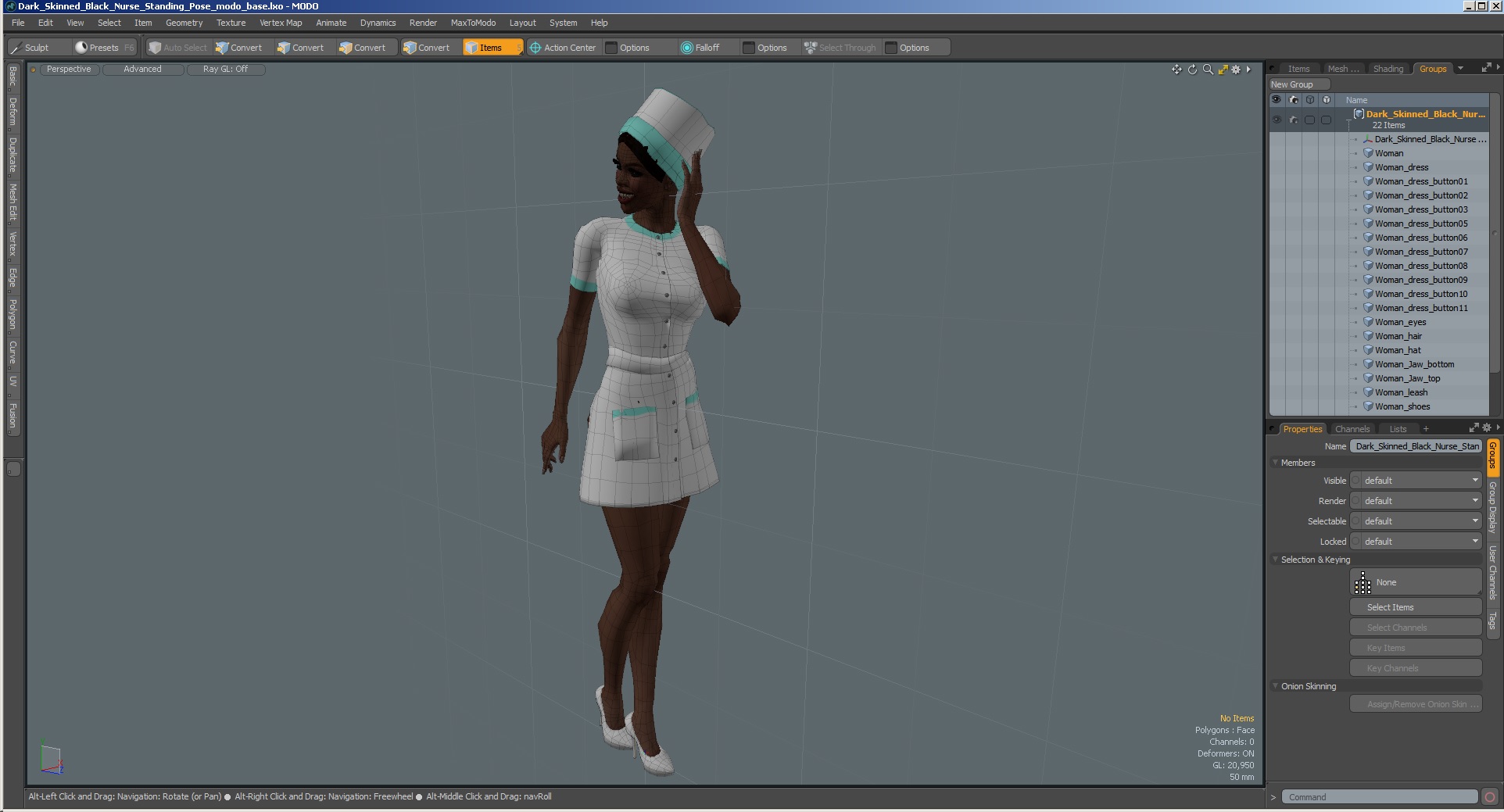
Task: Open Properties panel gear options
Action: click(1487, 428)
